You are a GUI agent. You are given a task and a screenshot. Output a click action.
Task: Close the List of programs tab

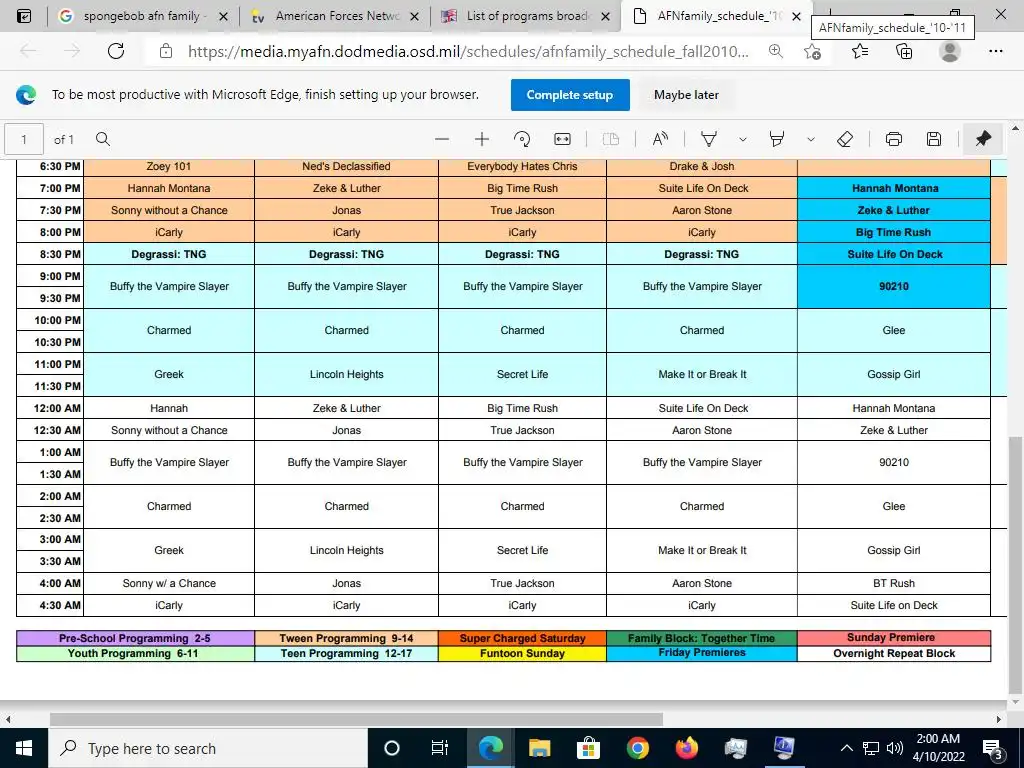coord(605,16)
